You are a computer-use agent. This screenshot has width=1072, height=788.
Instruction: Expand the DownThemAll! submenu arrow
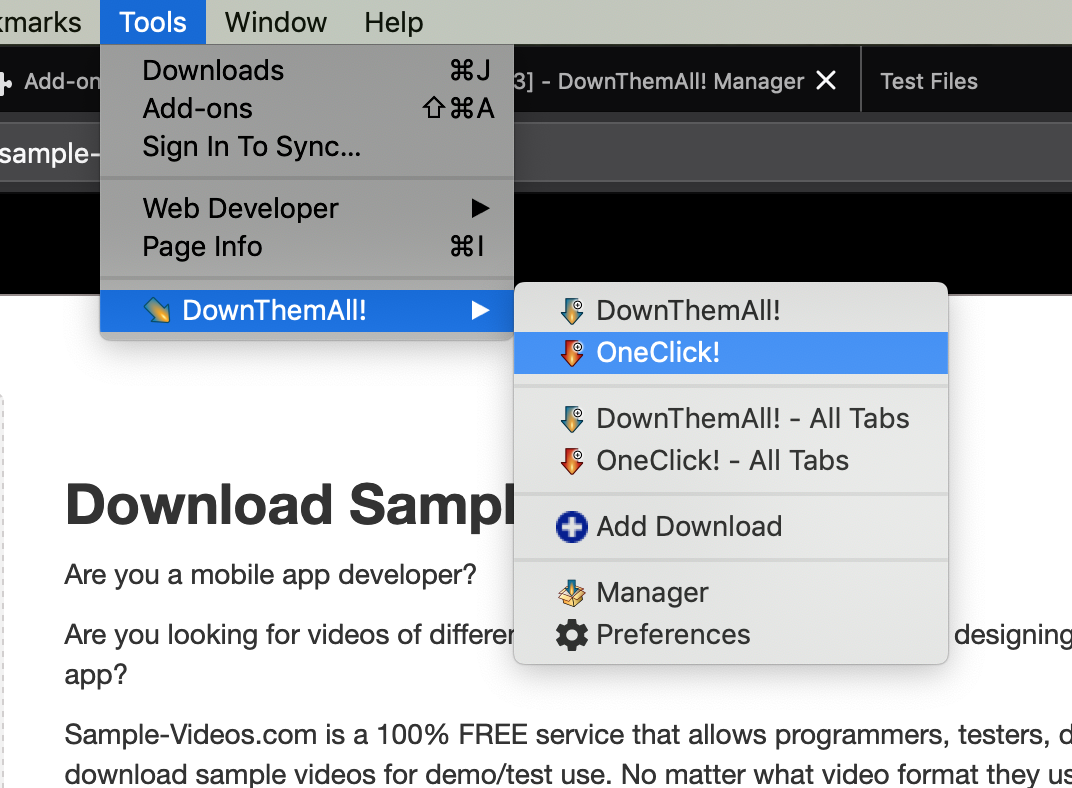click(480, 311)
